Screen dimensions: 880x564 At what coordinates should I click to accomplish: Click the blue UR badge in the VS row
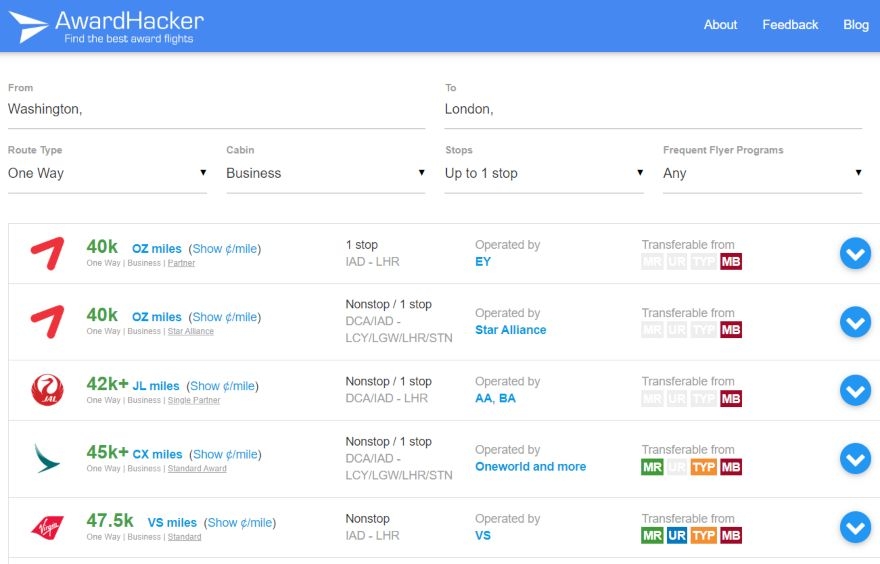coord(677,535)
